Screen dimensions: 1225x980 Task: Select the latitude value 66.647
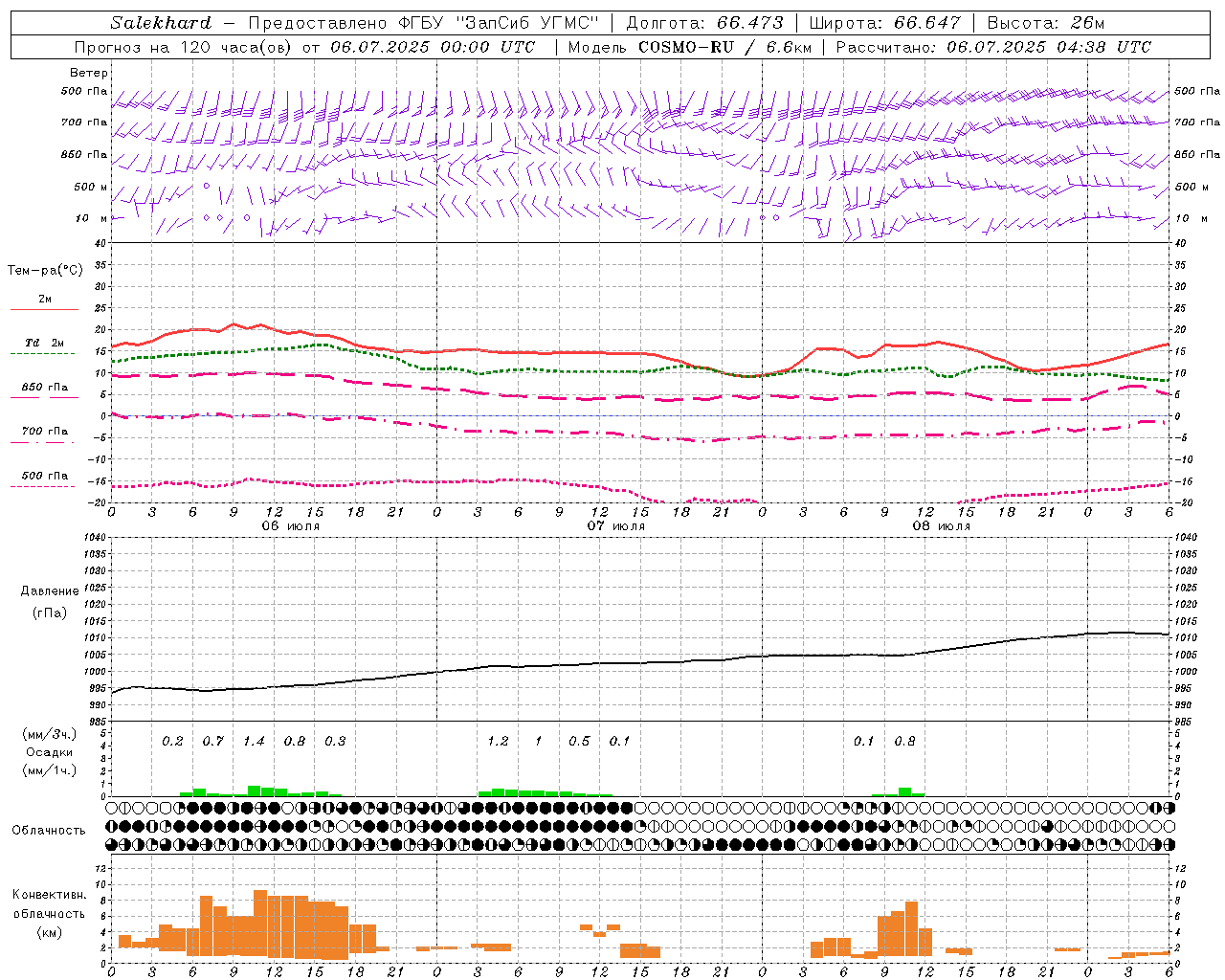click(x=927, y=23)
